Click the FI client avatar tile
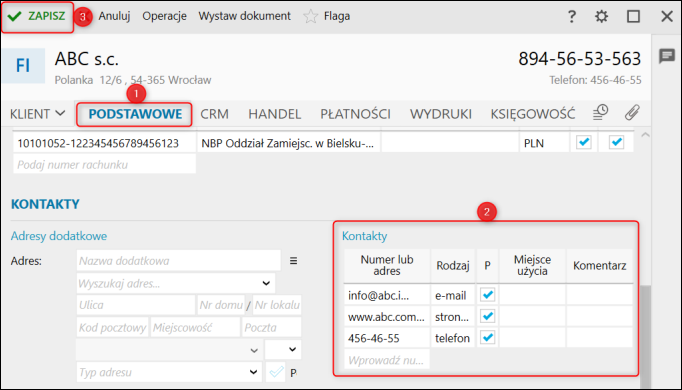 coord(23,66)
